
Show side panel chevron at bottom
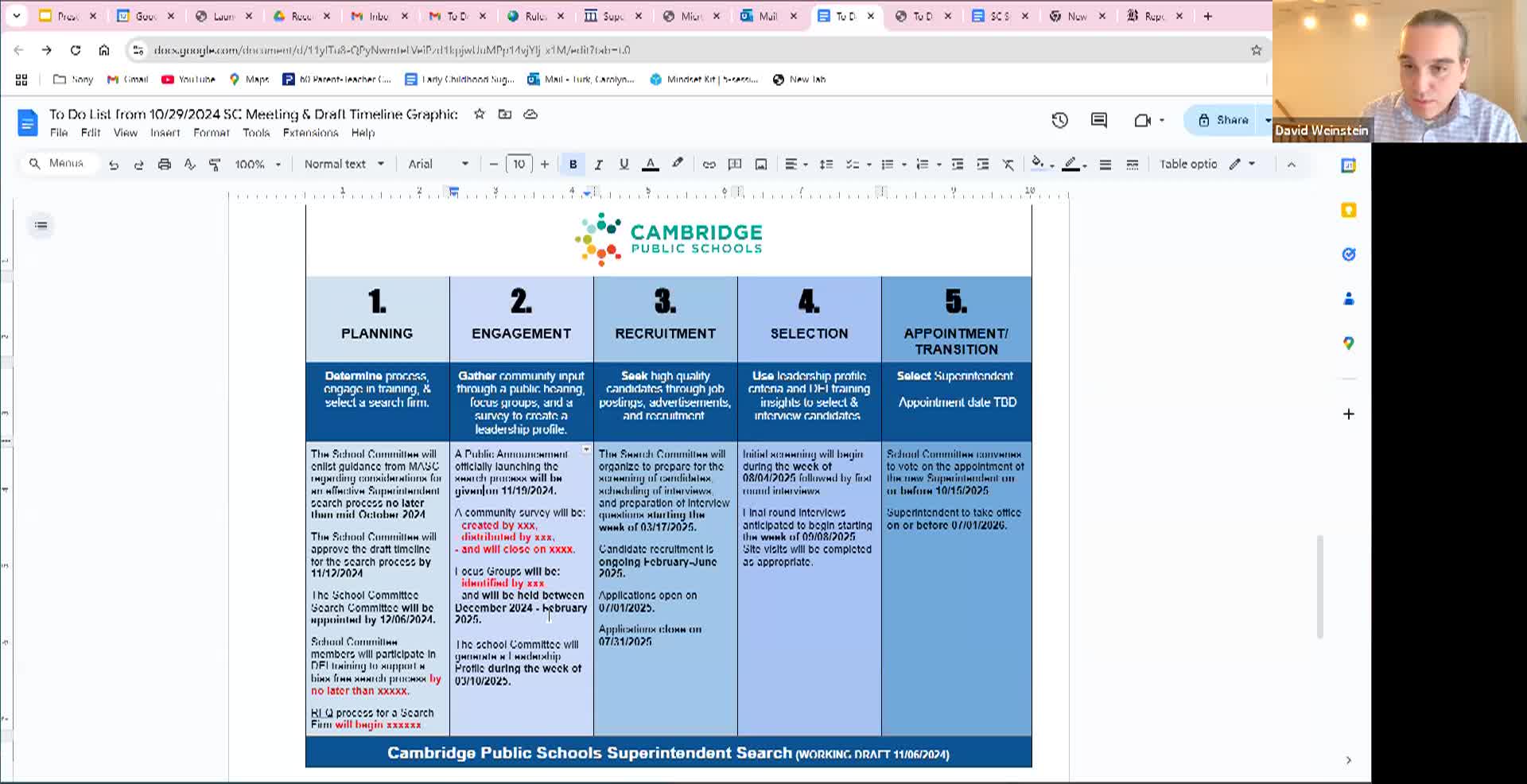(x=1348, y=760)
